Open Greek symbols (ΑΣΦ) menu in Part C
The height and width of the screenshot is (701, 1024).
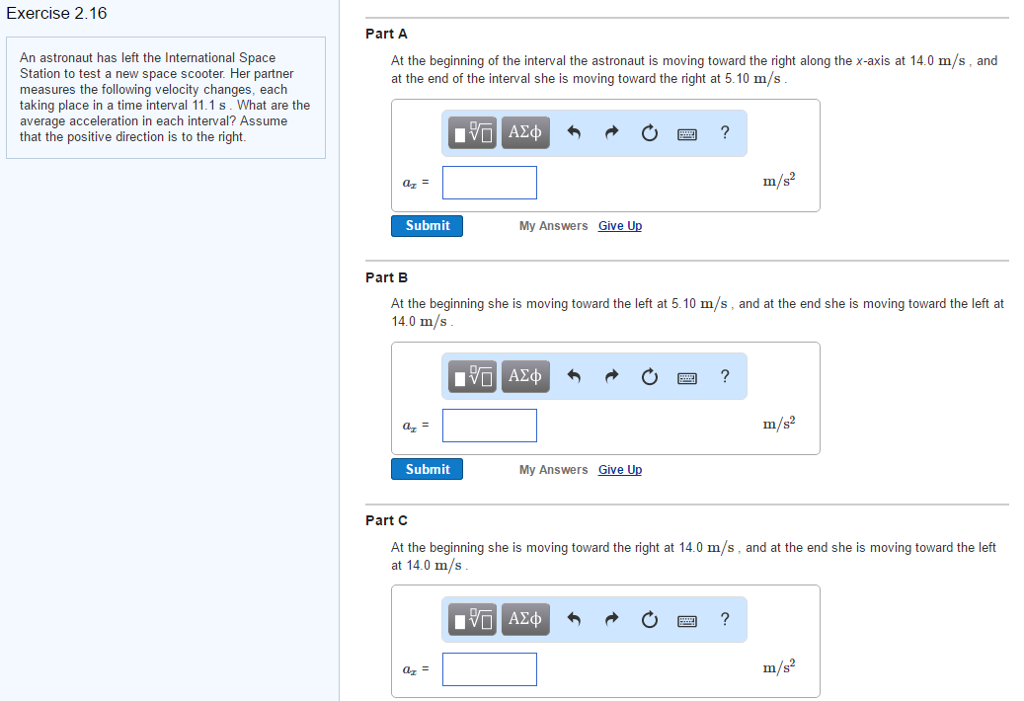[x=525, y=620]
